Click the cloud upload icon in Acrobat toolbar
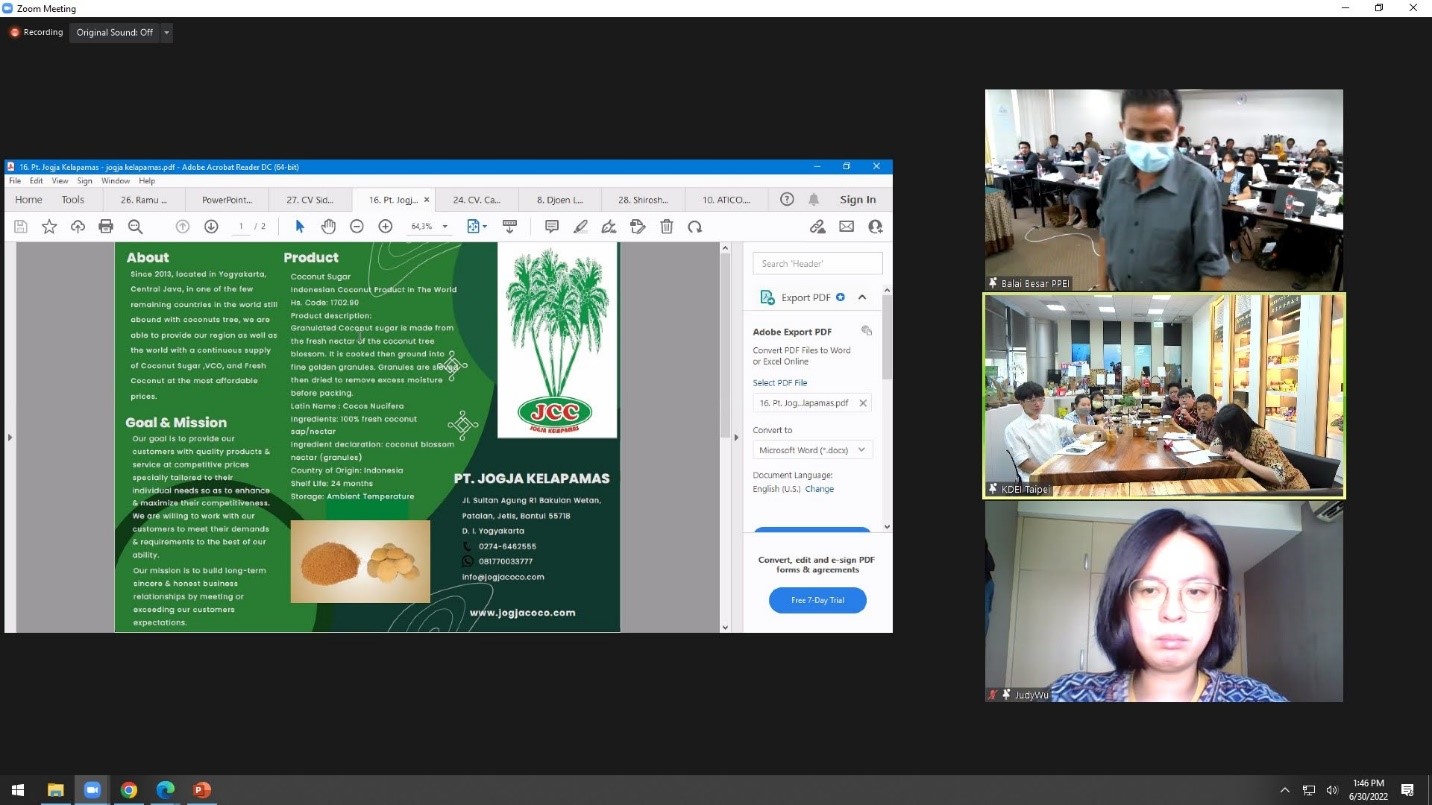Viewport: 1432px width, 805px height. (78, 227)
